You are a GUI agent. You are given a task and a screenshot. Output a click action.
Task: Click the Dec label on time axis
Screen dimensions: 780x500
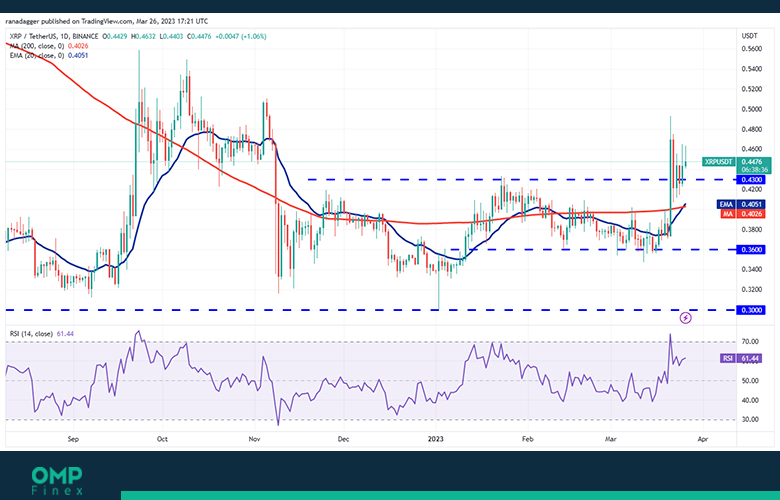point(343,439)
